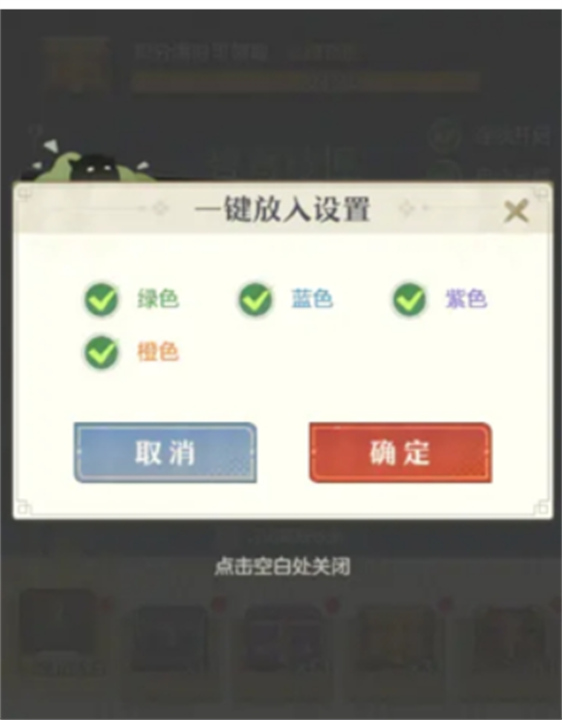Close the 一键放入设置 dialog with X
562x720 pixels.
tap(516, 211)
